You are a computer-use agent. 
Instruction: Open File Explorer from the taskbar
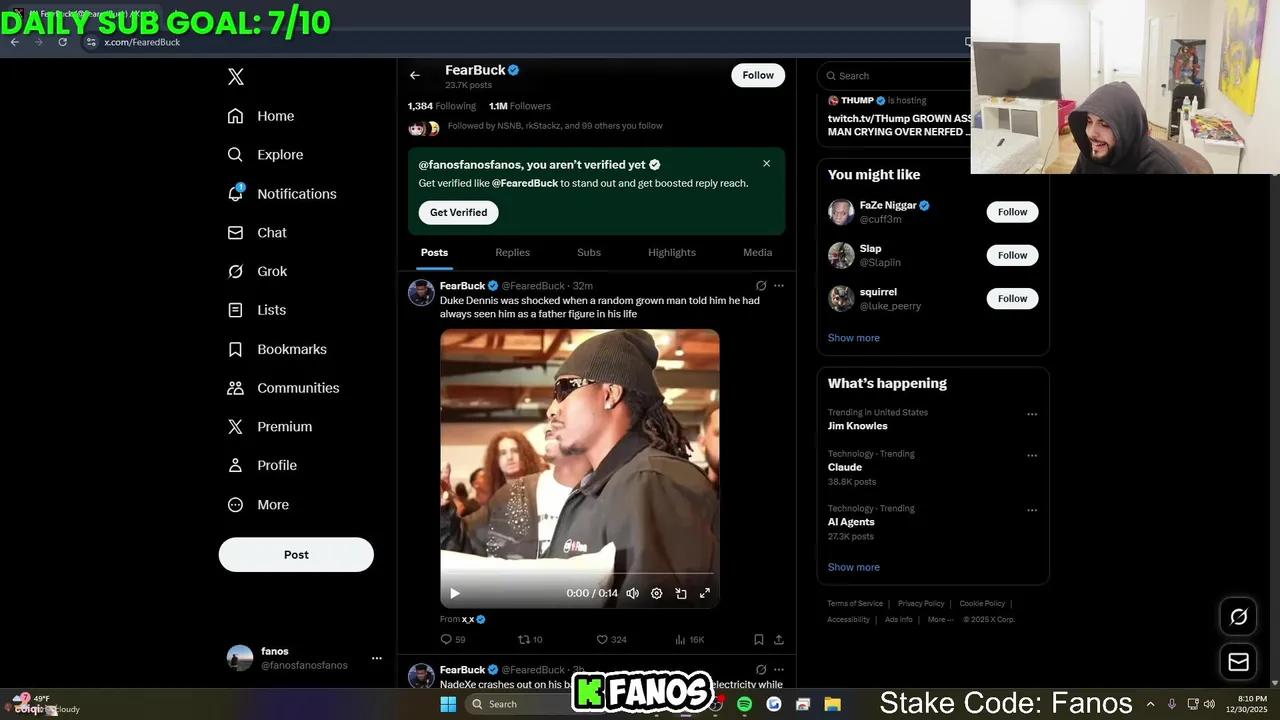(x=832, y=704)
